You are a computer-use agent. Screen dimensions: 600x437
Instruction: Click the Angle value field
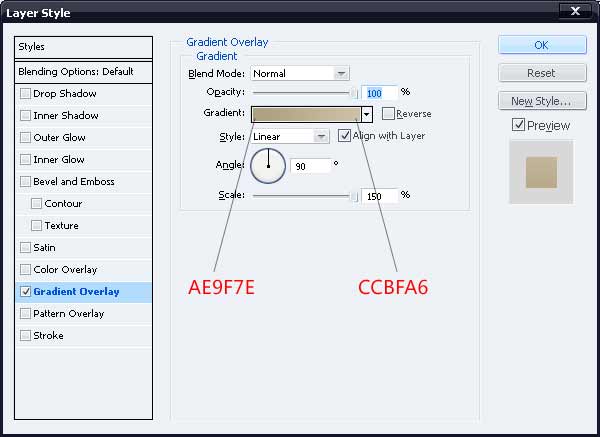click(310, 166)
